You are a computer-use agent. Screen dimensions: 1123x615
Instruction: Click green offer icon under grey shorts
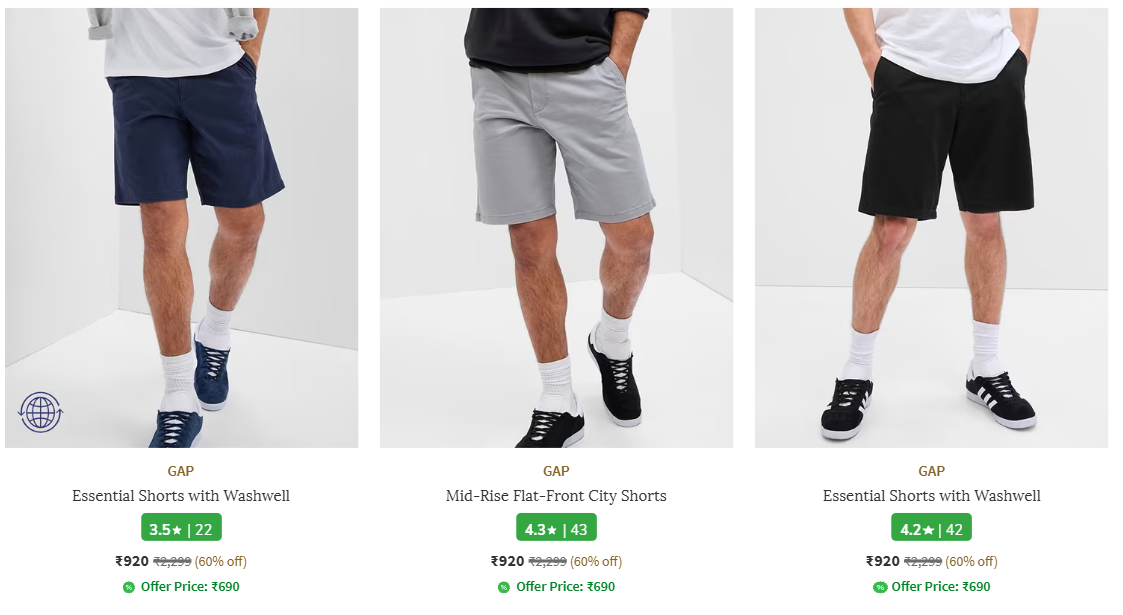point(503,587)
